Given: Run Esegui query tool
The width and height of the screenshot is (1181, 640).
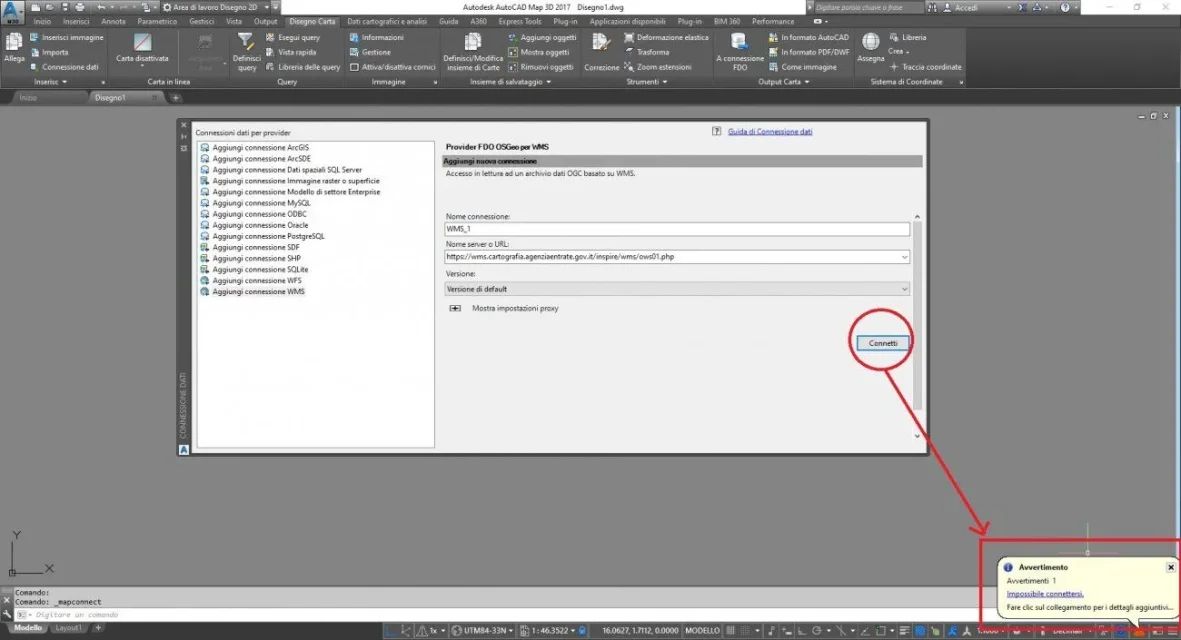Looking at the screenshot, I should pyautogui.click(x=292, y=37).
